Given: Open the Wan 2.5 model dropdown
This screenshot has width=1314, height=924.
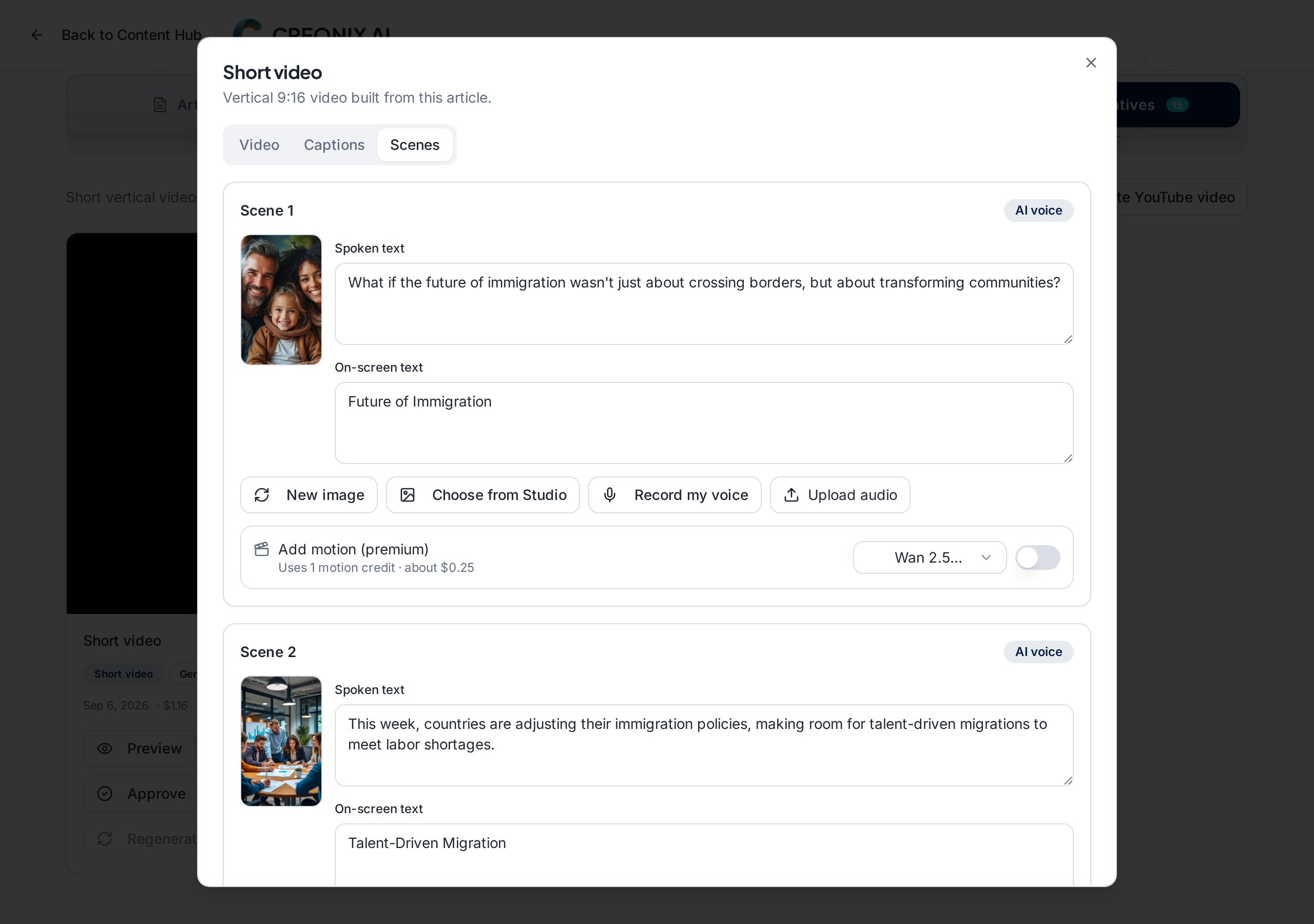Looking at the screenshot, I should pyautogui.click(x=930, y=557).
